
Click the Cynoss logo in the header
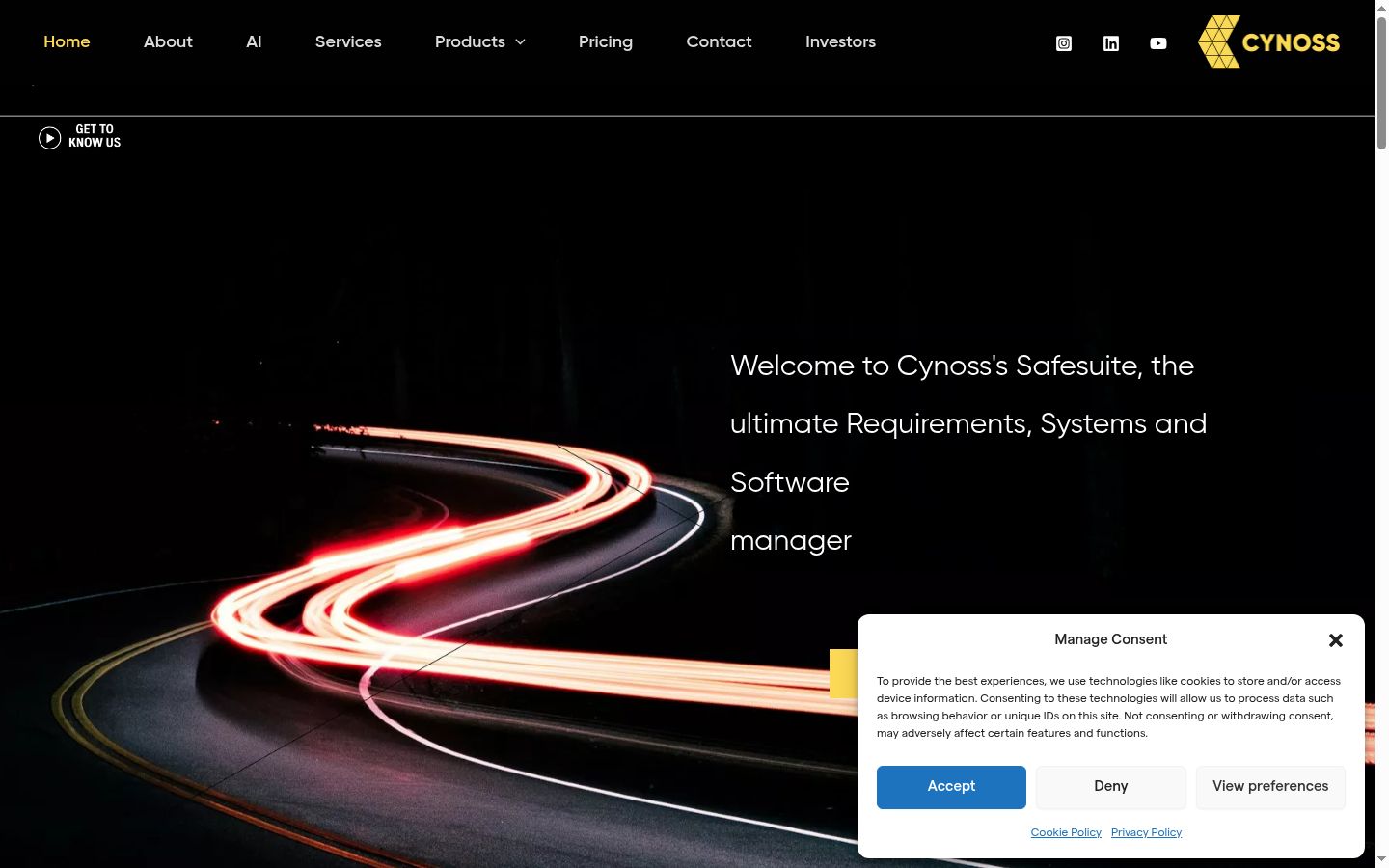click(1268, 42)
